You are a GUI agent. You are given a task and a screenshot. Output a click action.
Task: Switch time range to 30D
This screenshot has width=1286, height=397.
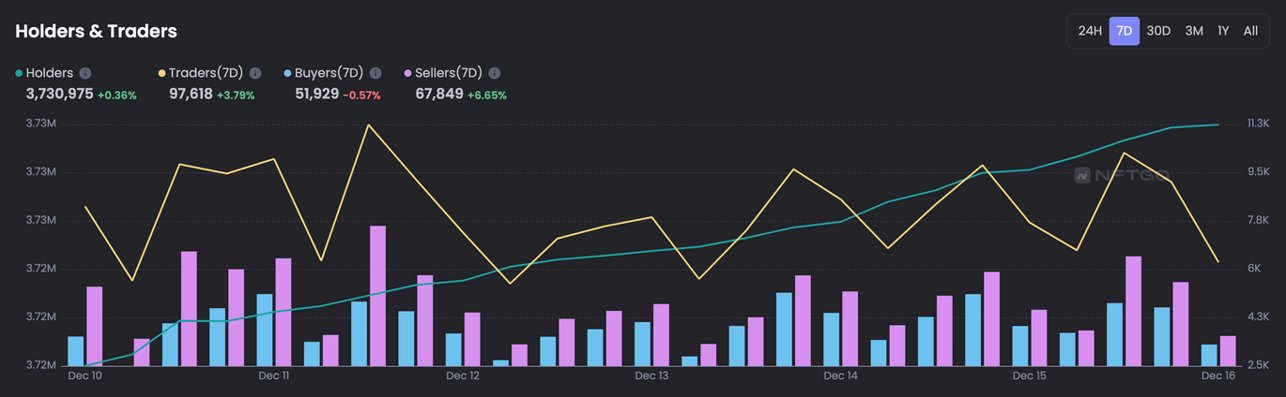pos(1158,31)
